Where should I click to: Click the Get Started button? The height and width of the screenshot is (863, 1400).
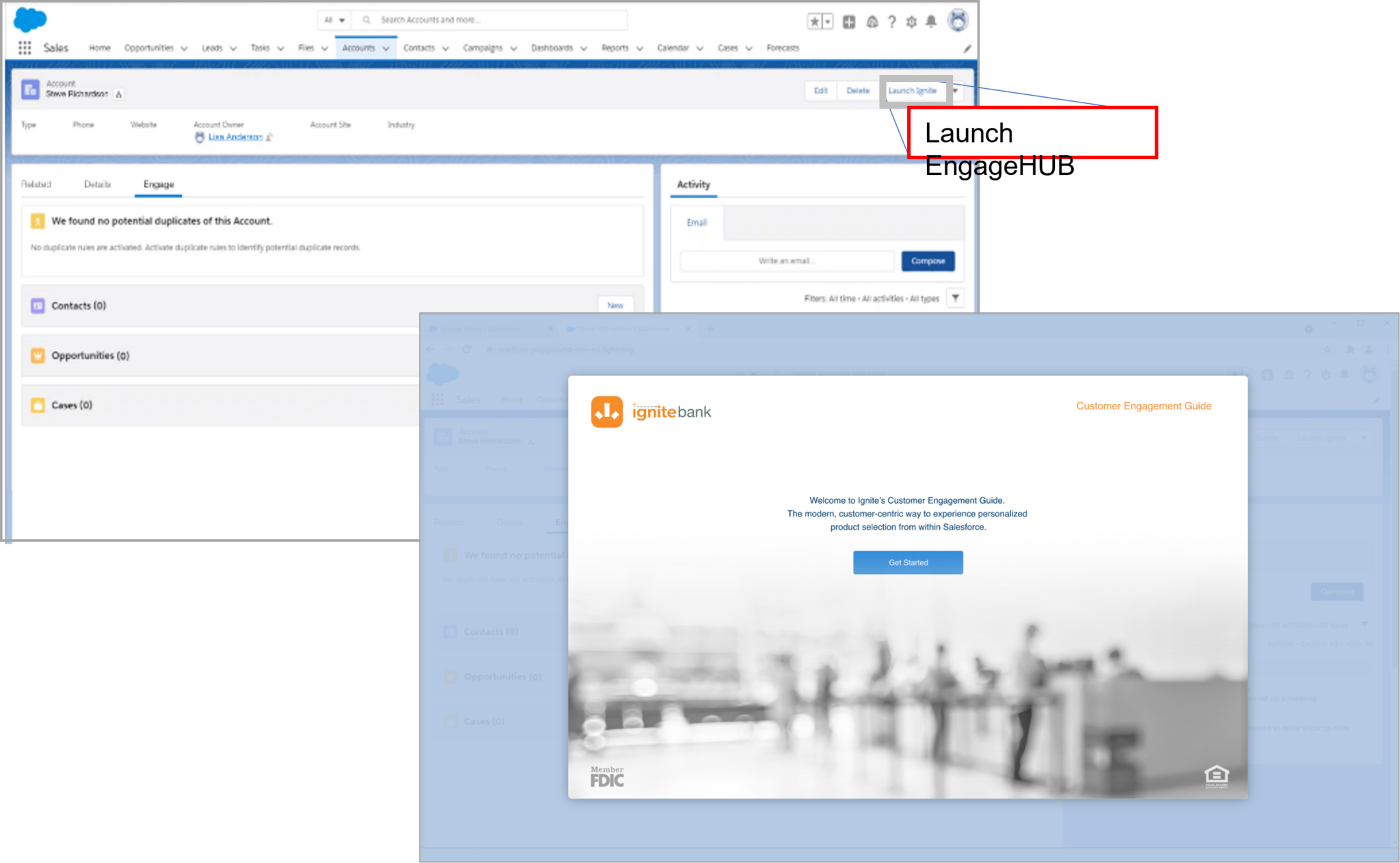[907, 562]
